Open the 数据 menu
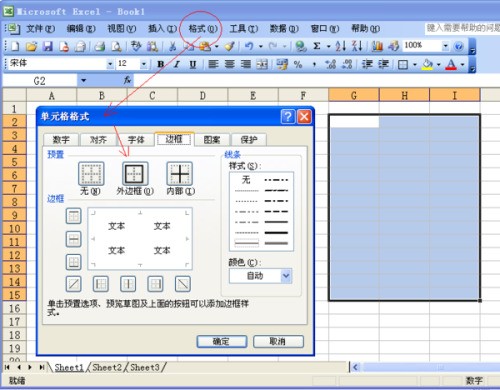Screen dimensions: 500x390 (x=284, y=29)
